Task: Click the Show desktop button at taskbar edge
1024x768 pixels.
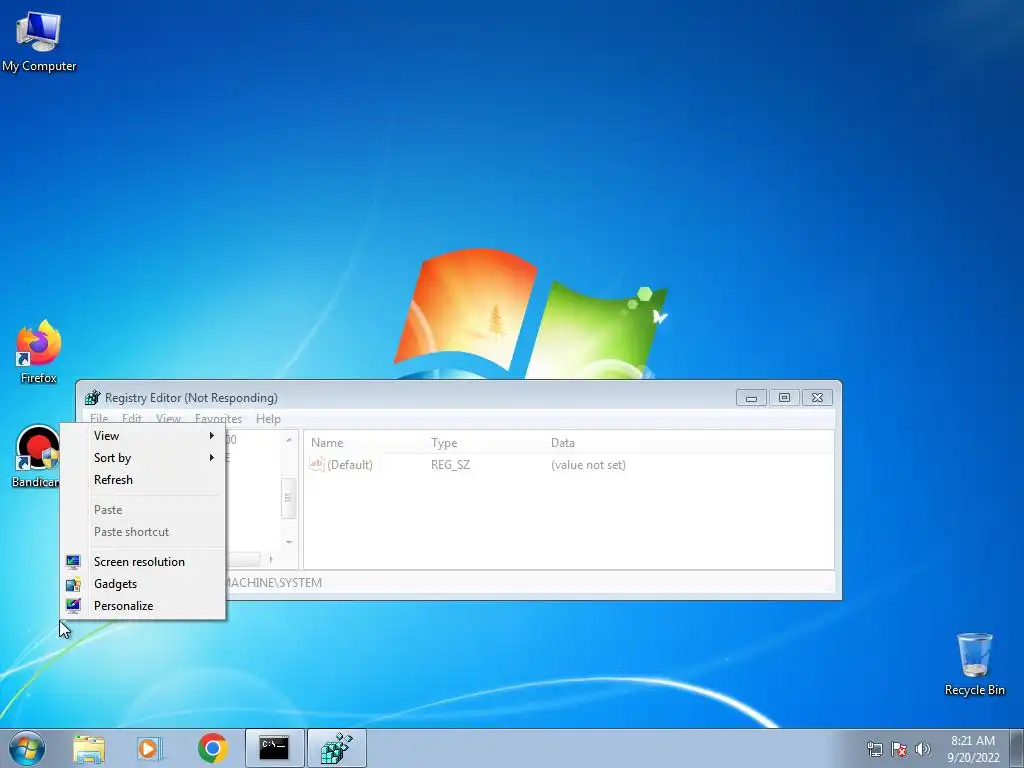Action: 1017,748
